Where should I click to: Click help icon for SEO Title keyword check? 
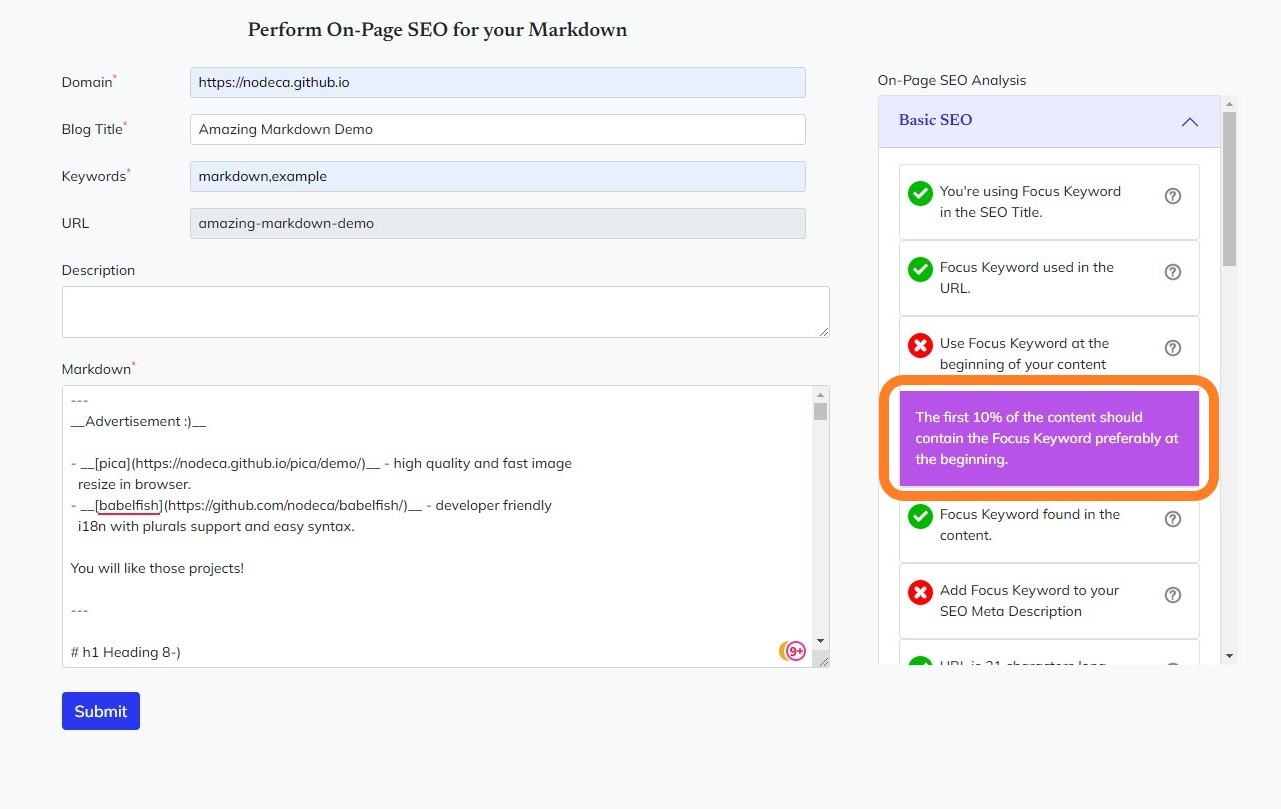tap(1173, 196)
